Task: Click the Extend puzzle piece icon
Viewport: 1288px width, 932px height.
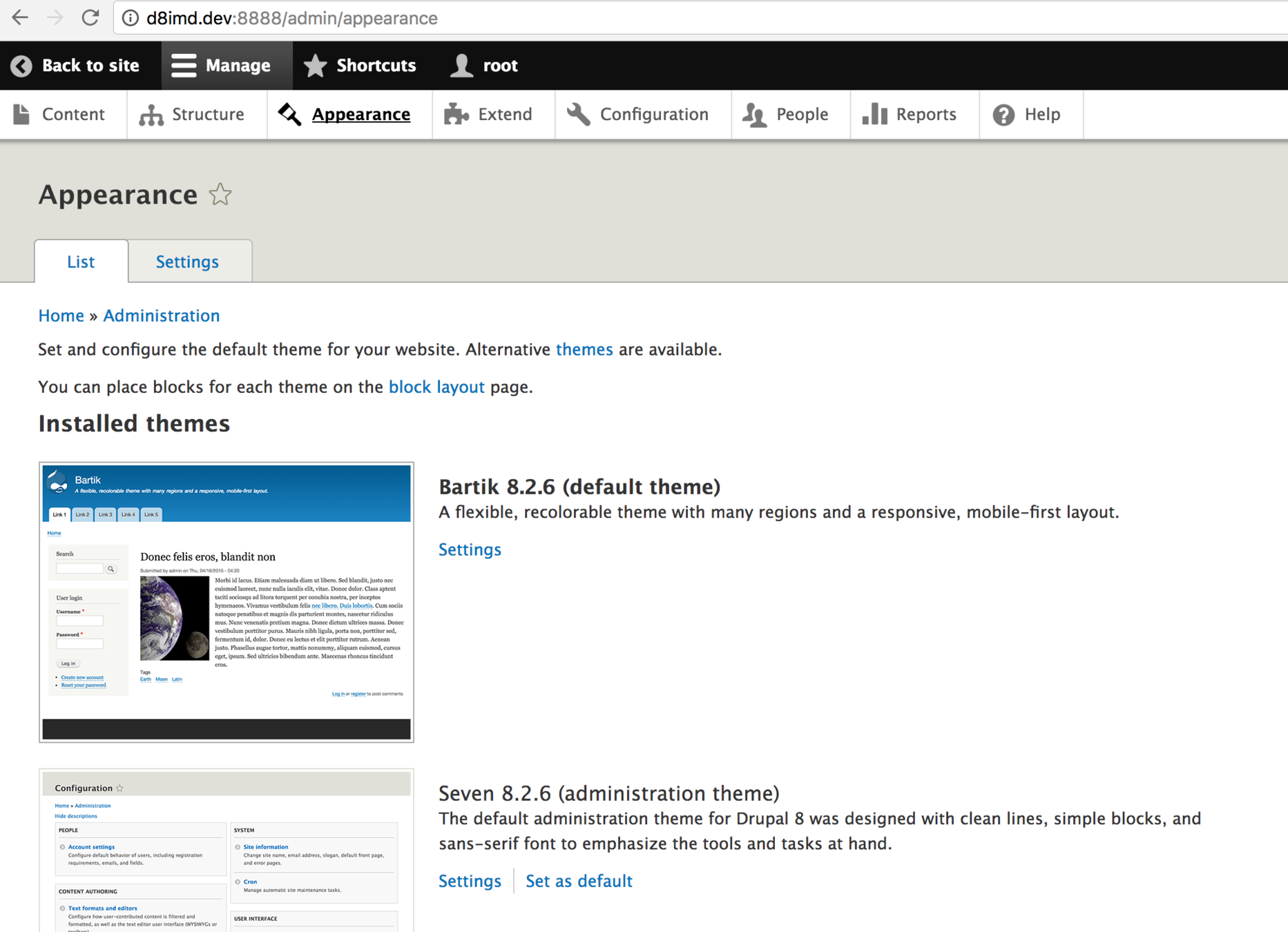Action: point(456,115)
